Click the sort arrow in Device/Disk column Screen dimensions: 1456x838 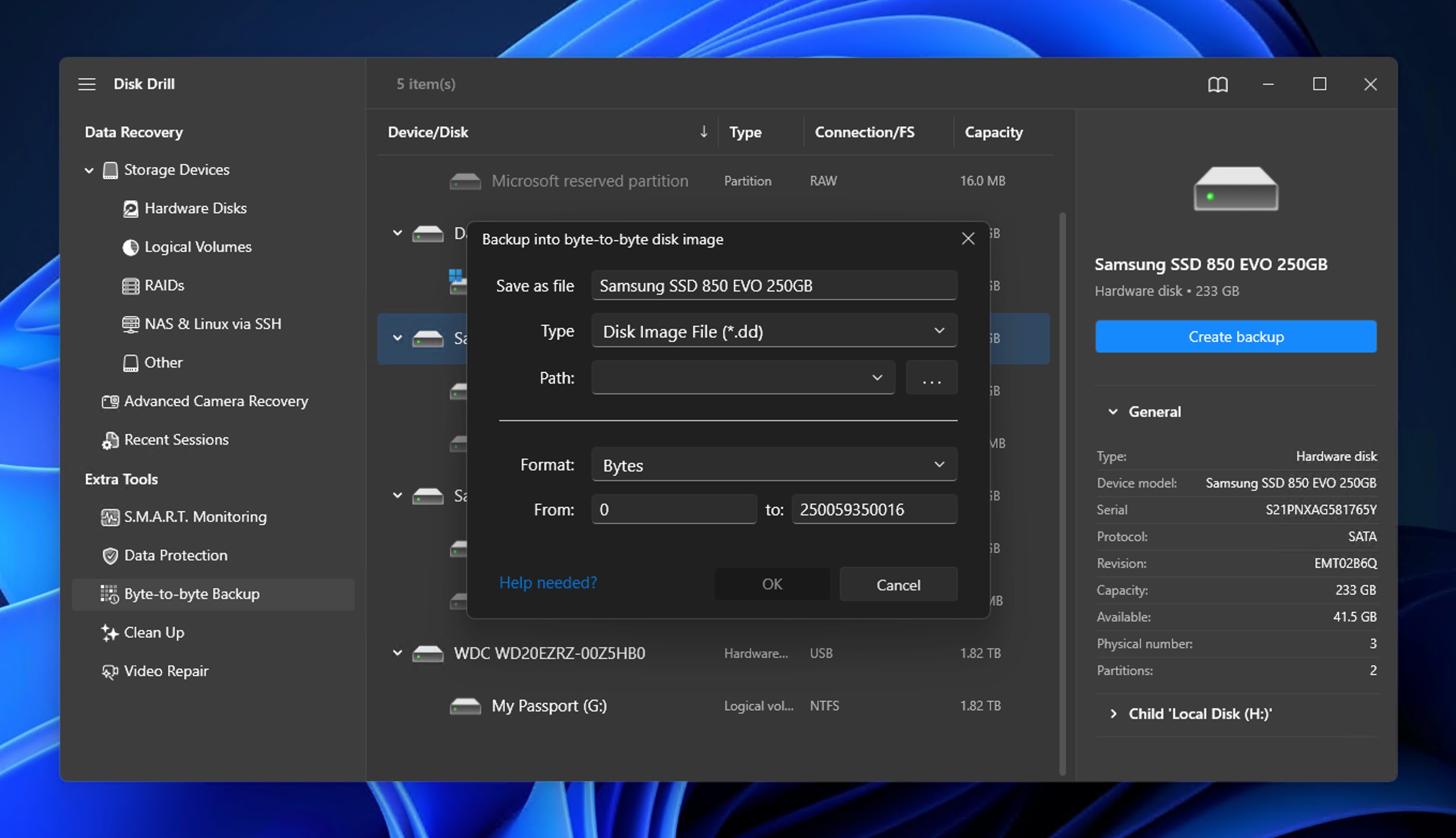click(x=703, y=132)
